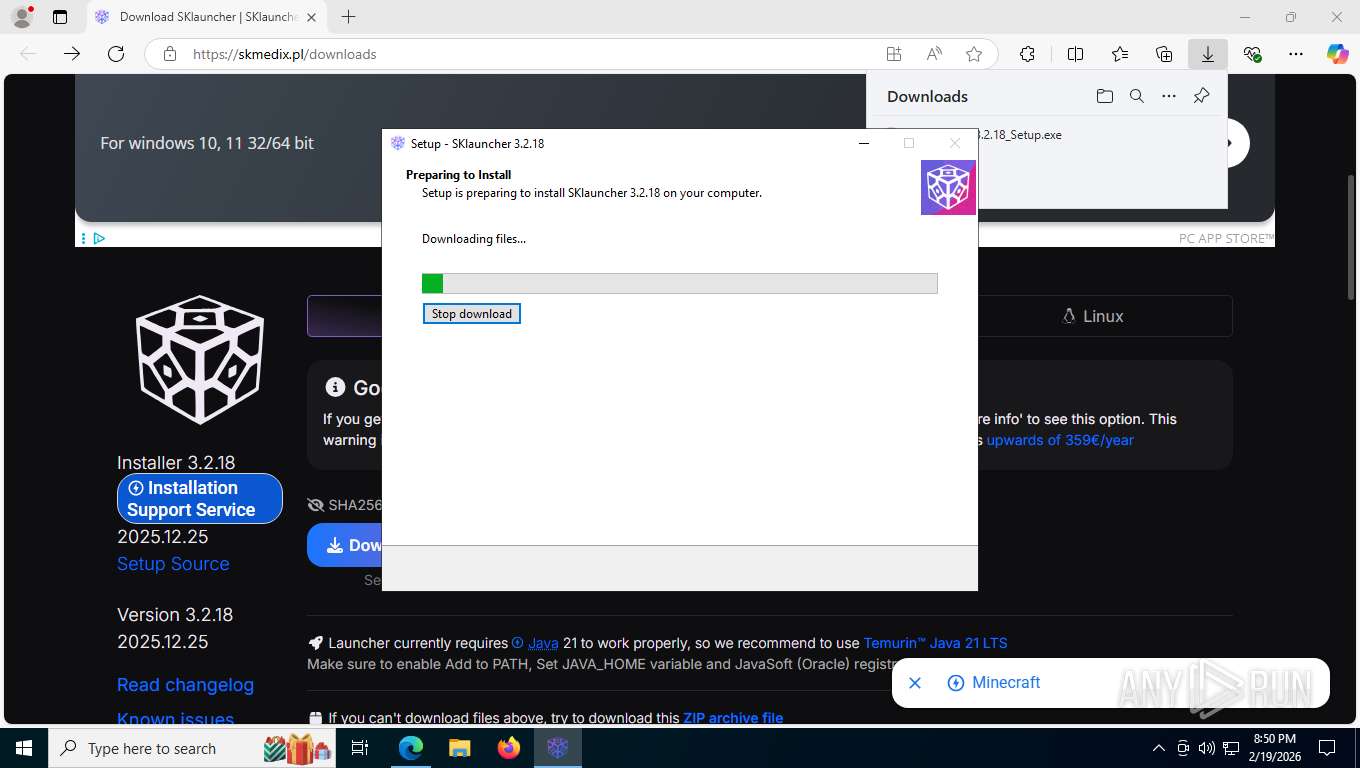The image size is (1360, 768).
Task: Open SKlauncher setup from the taskbar
Action: [x=557, y=748]
